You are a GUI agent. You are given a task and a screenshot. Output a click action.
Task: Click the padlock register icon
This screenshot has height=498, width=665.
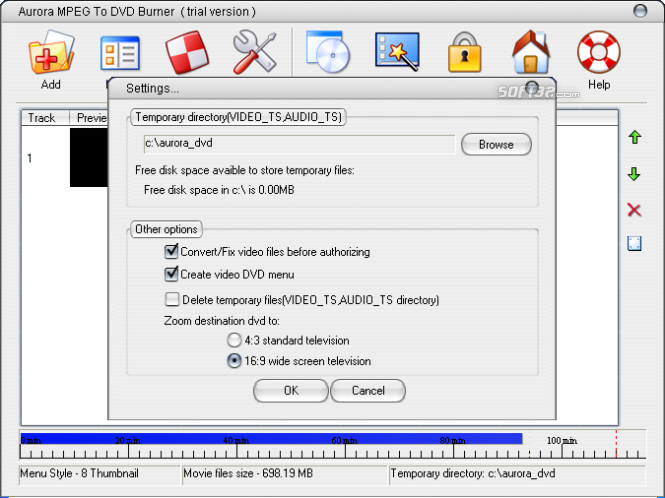(x=464, y=53)
